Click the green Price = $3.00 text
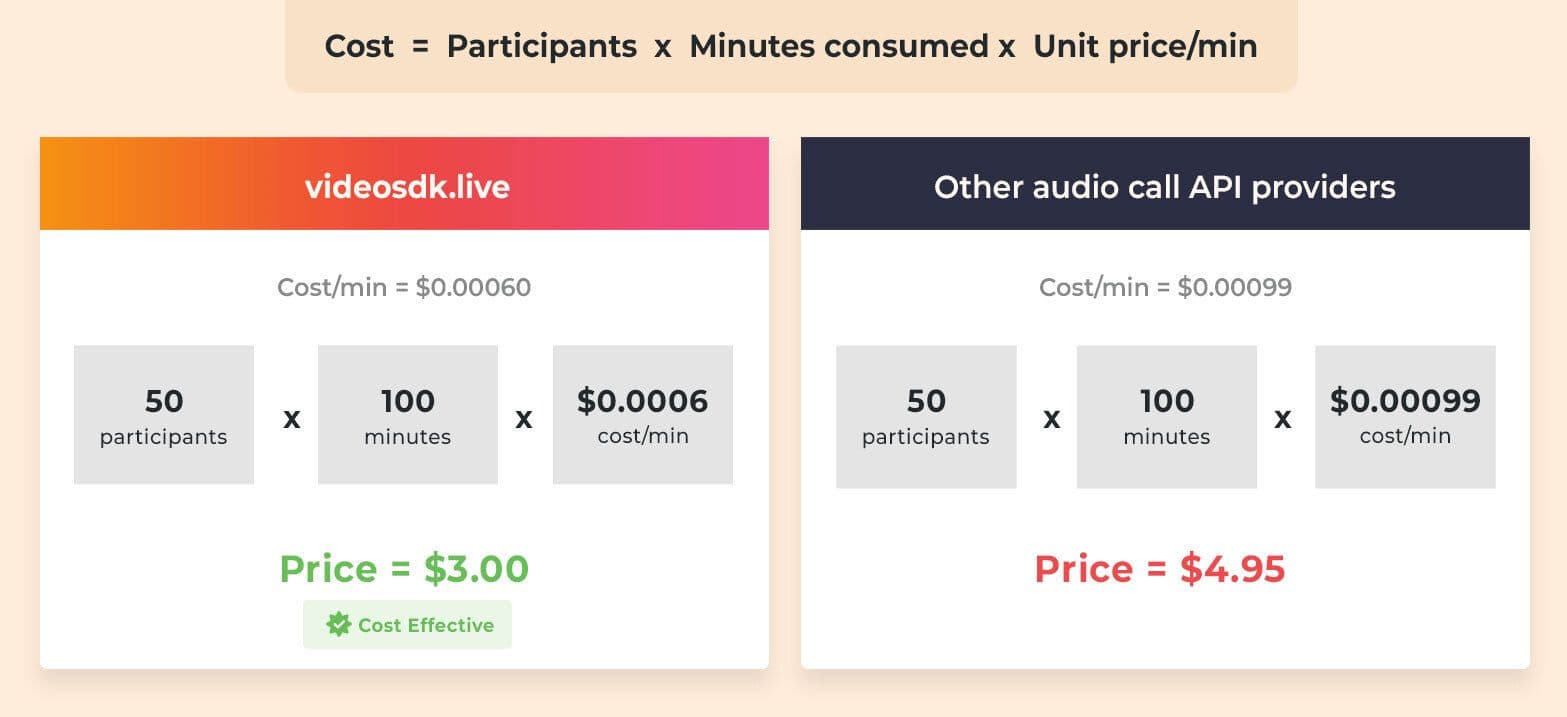 (404, 568)
